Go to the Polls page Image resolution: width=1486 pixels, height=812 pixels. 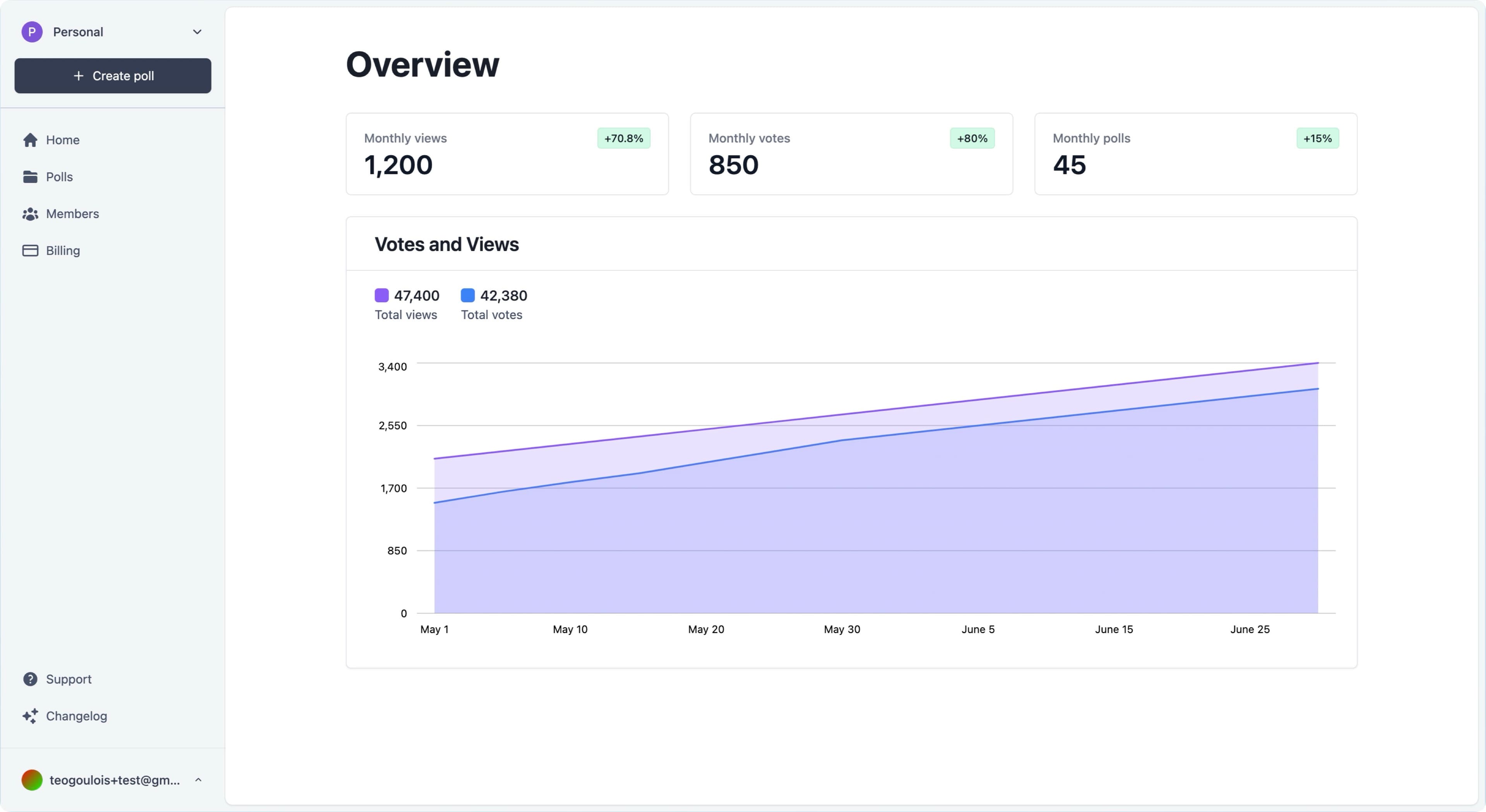pyautogui.click(x=60, y=177)
